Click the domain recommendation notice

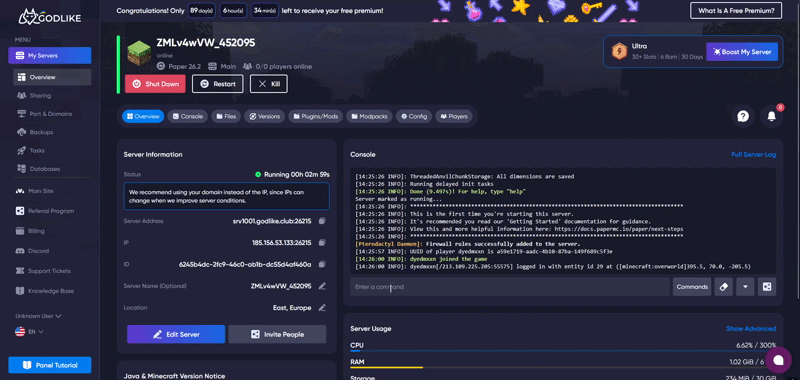pos(227,196)
